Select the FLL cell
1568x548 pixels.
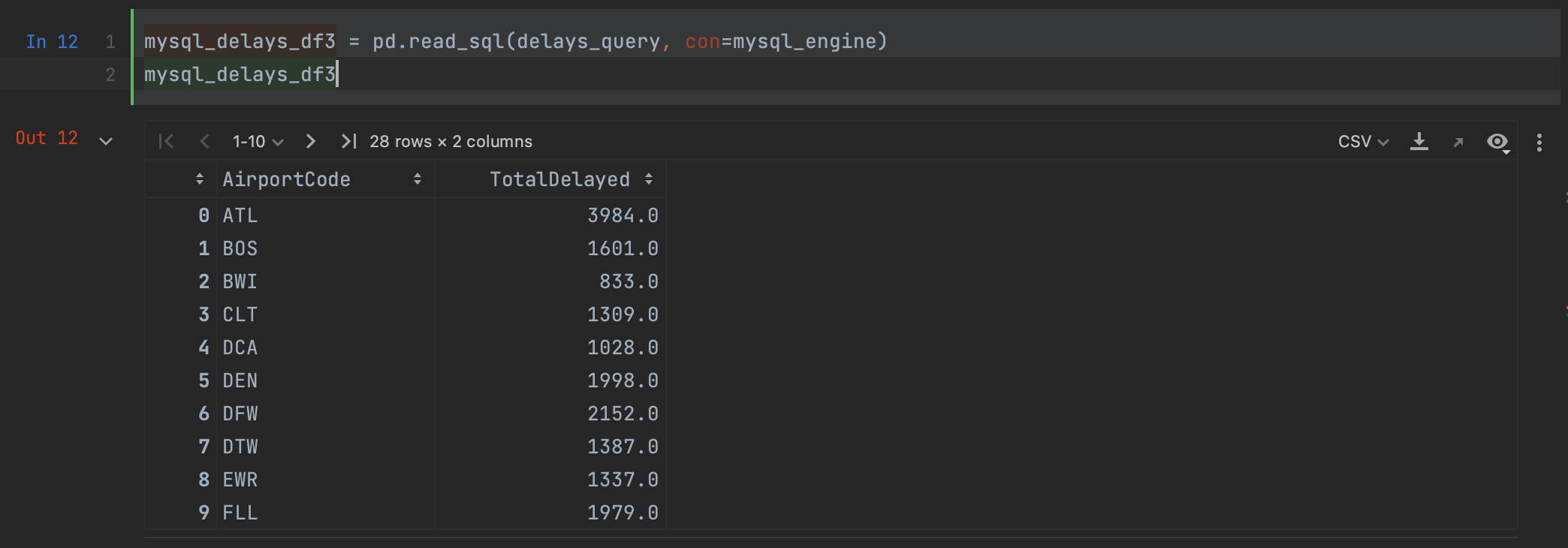click(326, 513)
